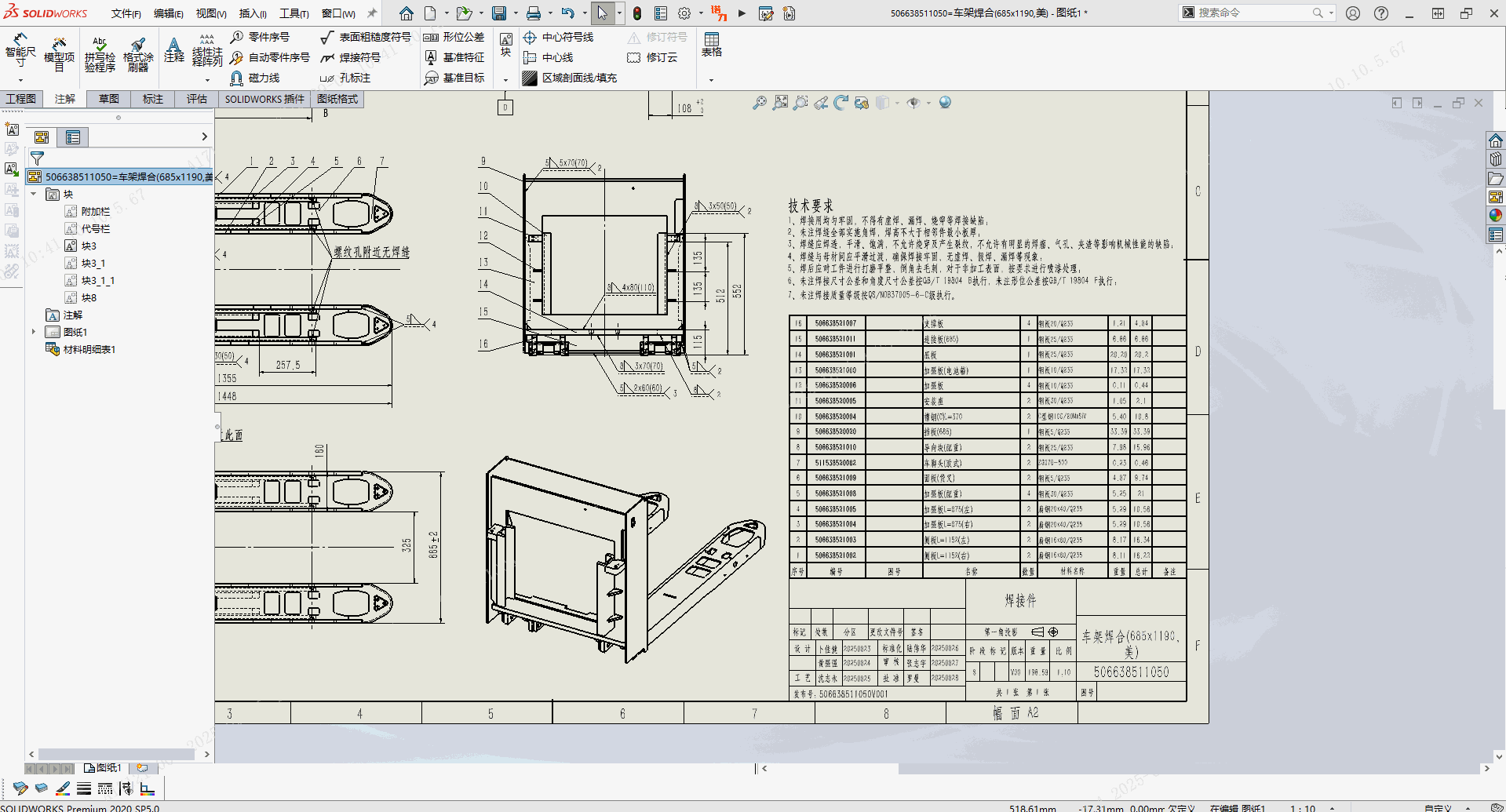Expand the feature tree panel arrow
Screen dimensions: 1506x812
[x=205, y=137]
